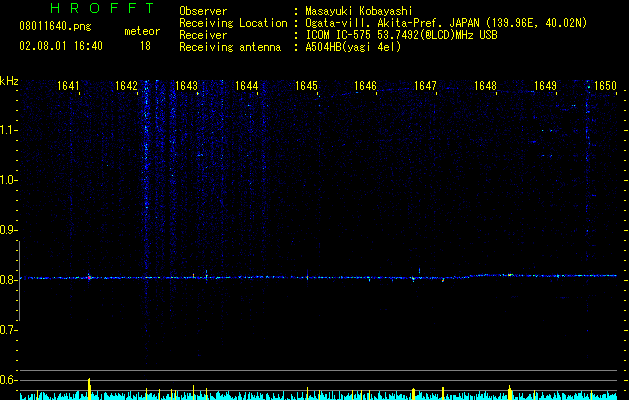Click the 0.7 kHz axis label

(8, 330)
